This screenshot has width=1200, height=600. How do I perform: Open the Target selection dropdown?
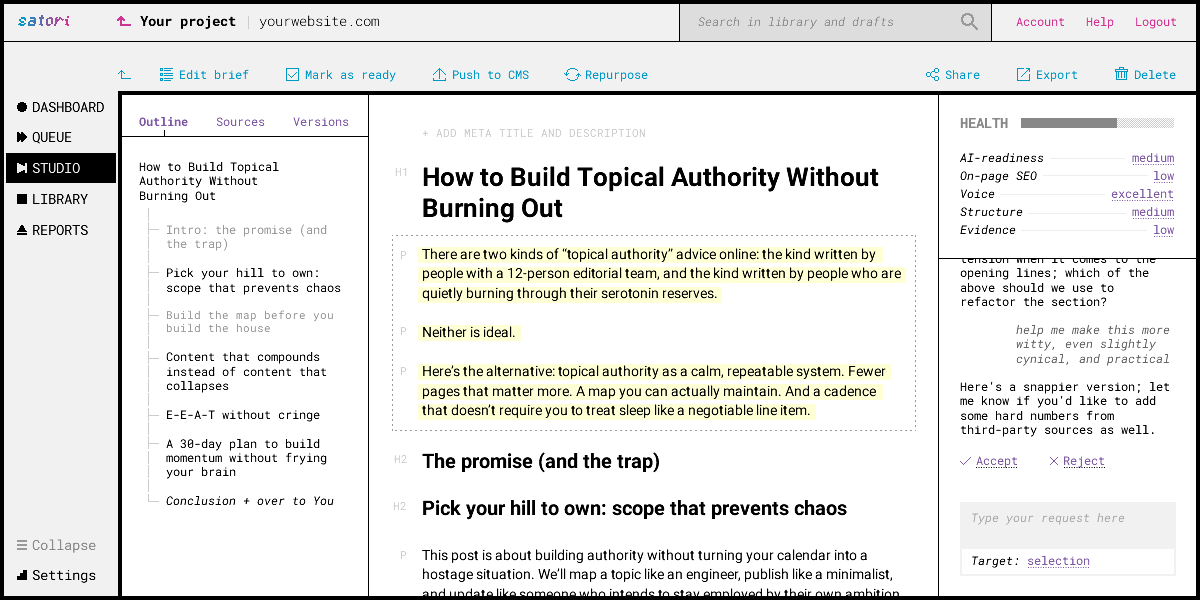pyautogui.click(x=1058, y=561)
